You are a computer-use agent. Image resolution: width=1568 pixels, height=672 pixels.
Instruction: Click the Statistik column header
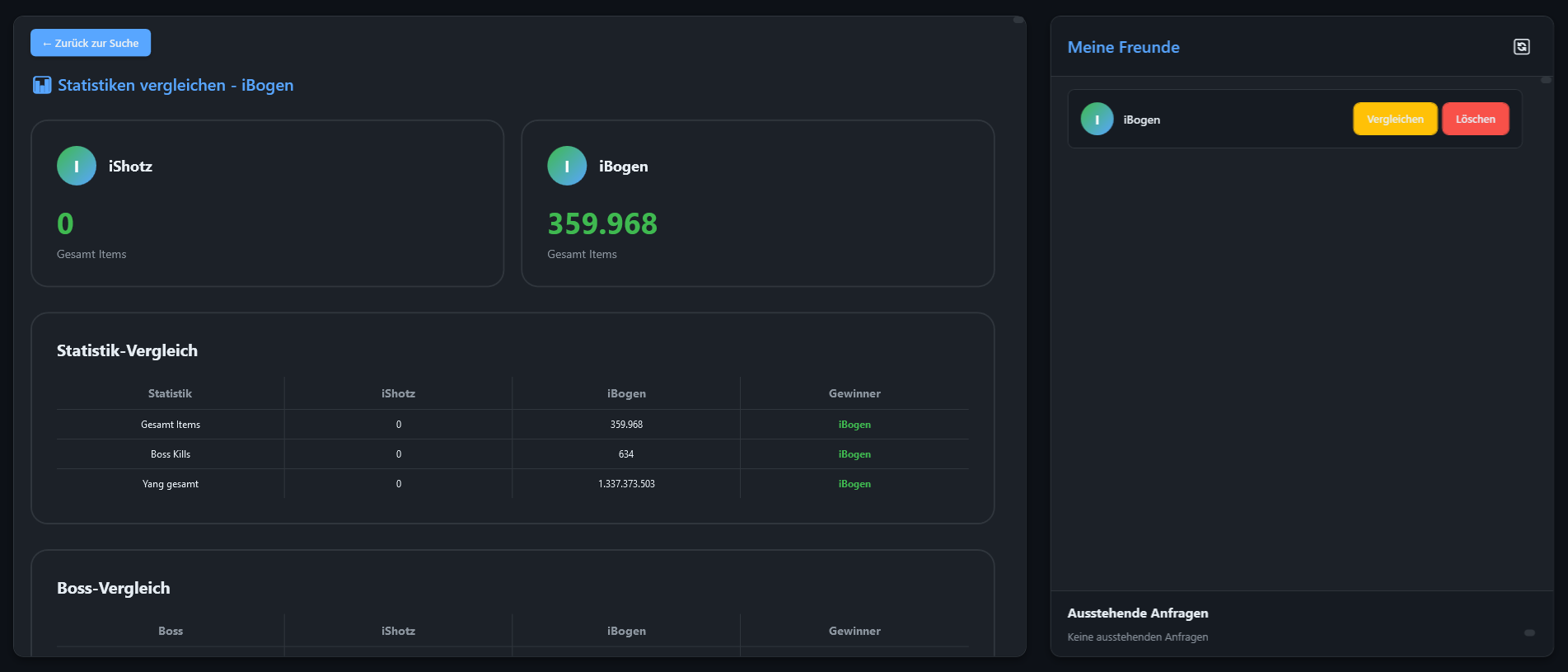[x=170, y=393]
